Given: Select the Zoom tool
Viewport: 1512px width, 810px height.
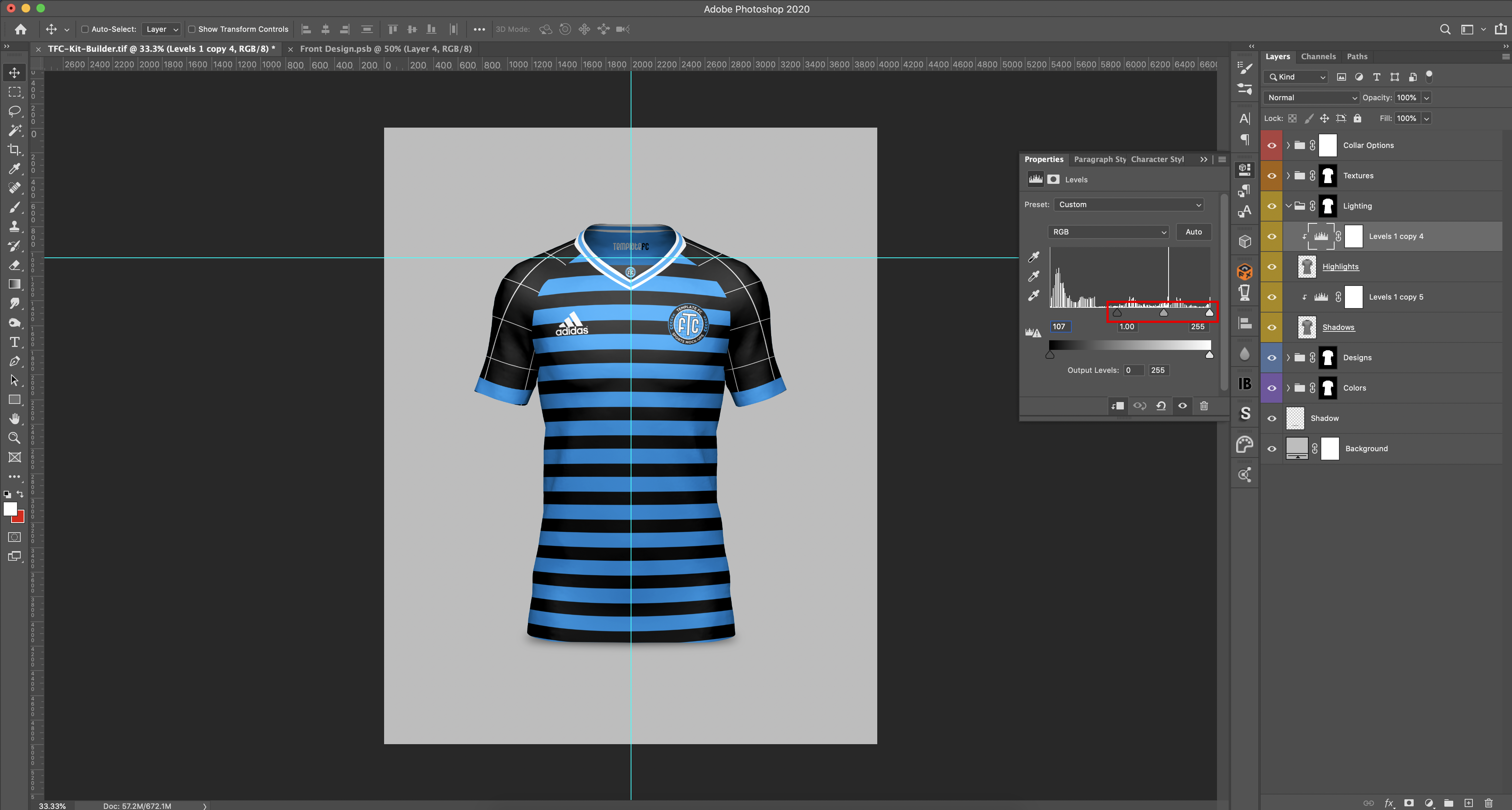Looking at the screenshot, I should pyautogui.click(x=15, y=438).
